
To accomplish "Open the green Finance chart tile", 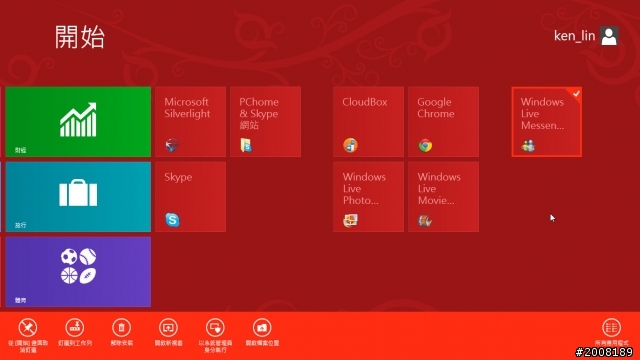I will click(78, 122).
